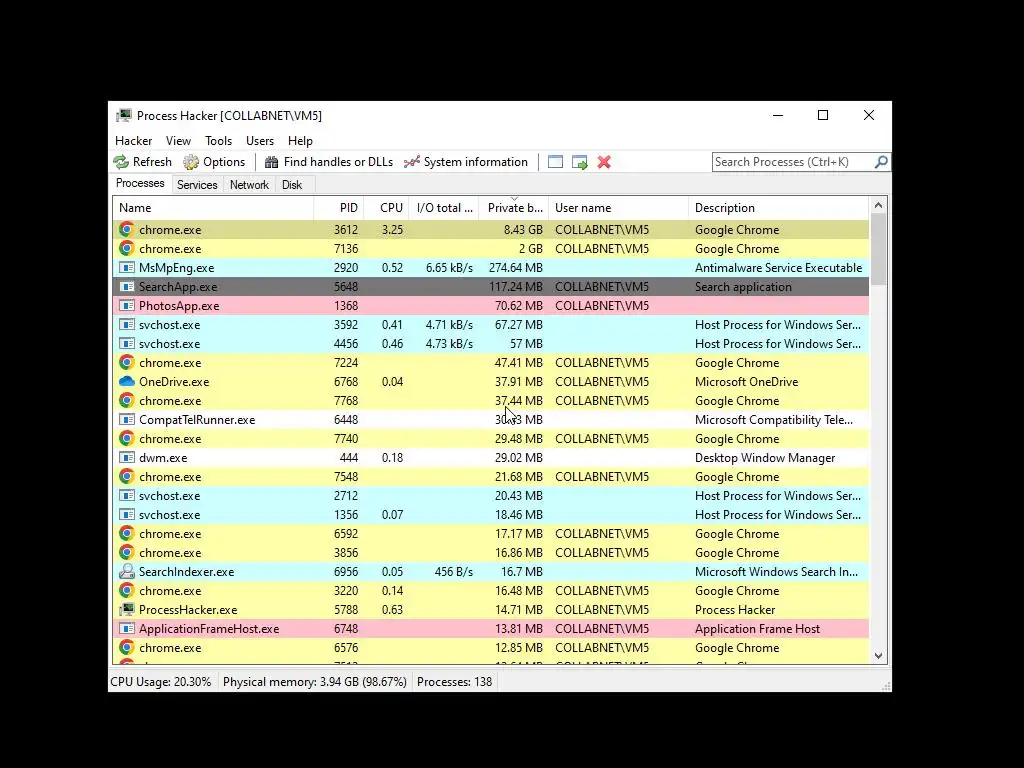Screen dimensions: 1024x768
Task: Click Processes: 138 status bar entry
Action: click(x=455, y=682)
